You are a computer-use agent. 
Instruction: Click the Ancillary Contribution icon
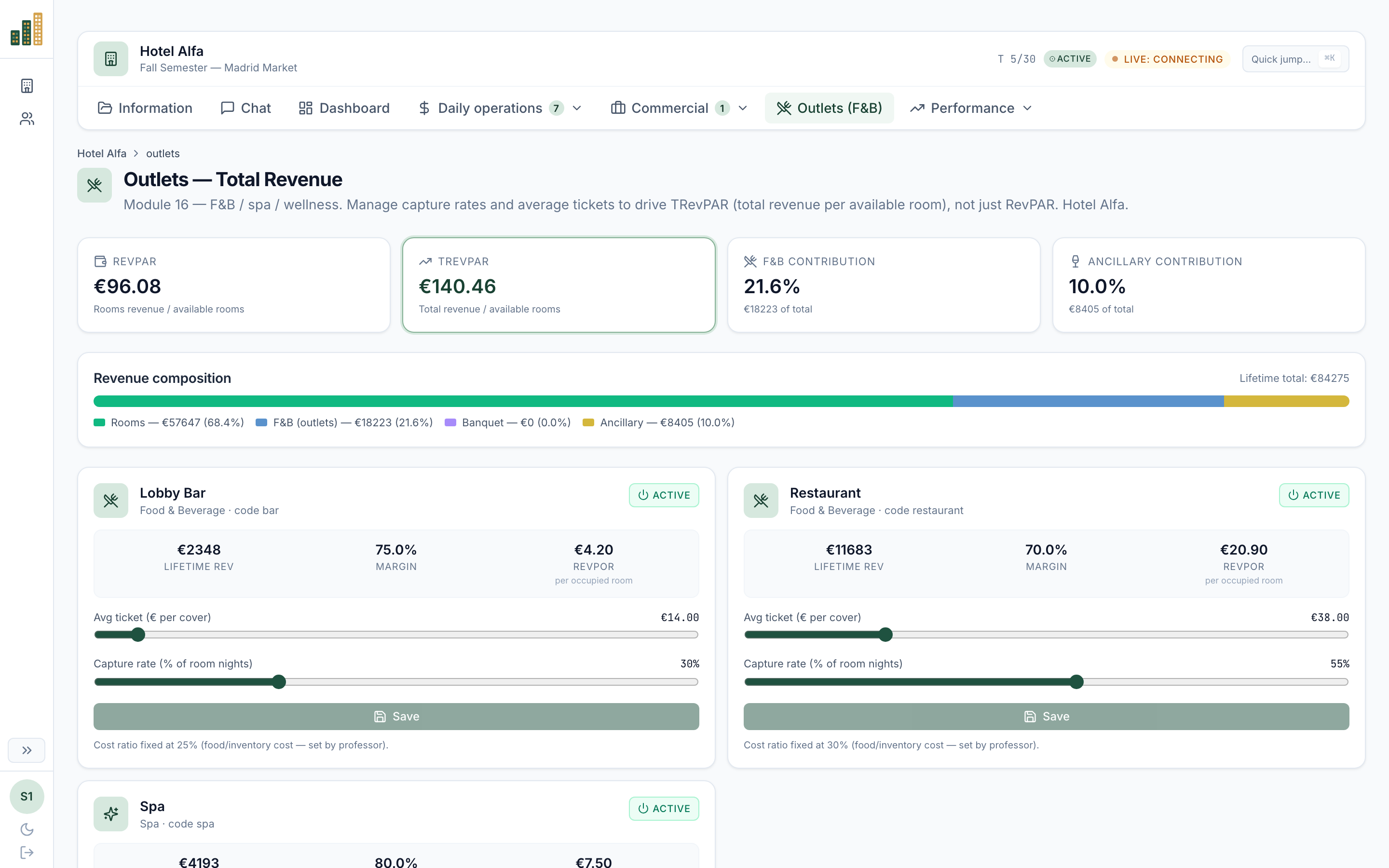point(1075,261)
